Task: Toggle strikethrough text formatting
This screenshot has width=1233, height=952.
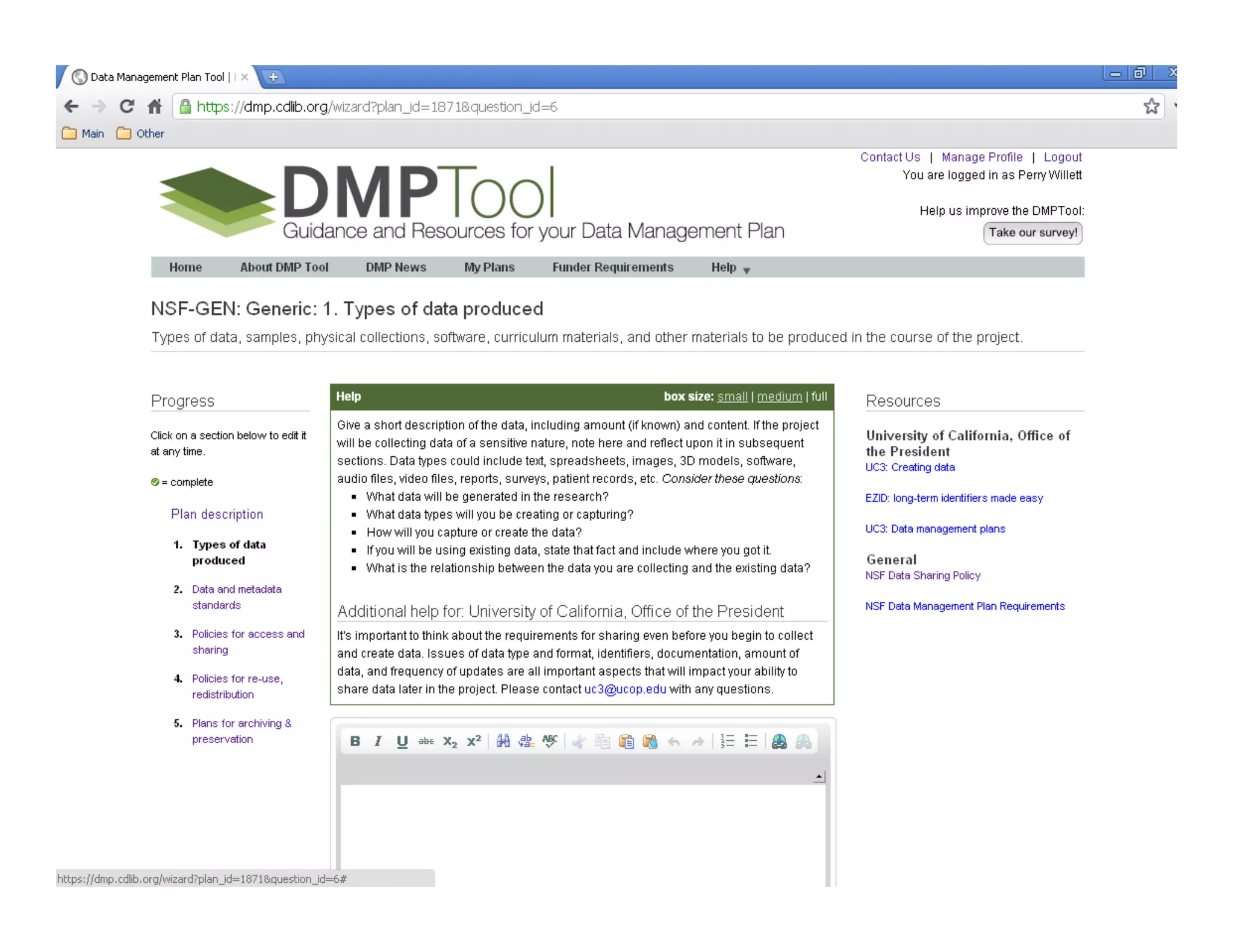Action: tap(426, 741)
